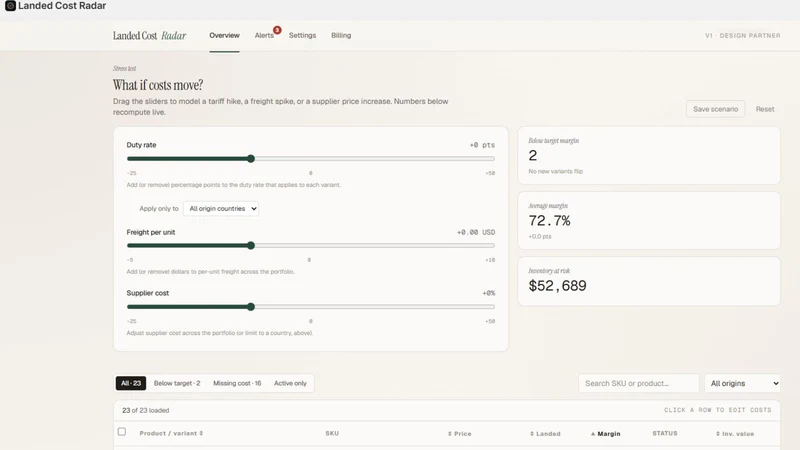Open the Alerts tab
Image resolution: width=800 pixels, height=450 pixels.
(264, 35)
